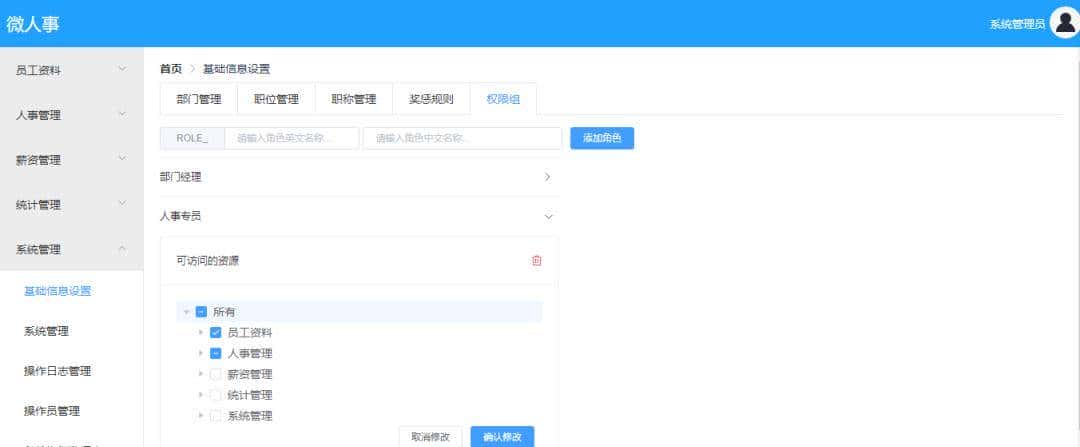Click the system administrator avatar icon

tap(1064, 23)
